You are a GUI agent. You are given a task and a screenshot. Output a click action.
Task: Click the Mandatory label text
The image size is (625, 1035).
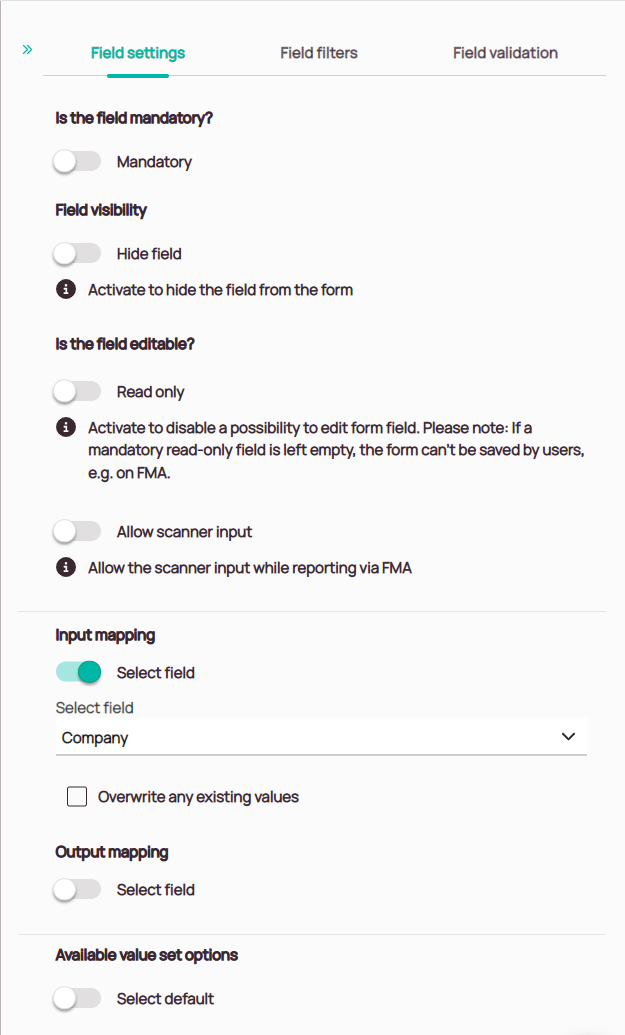pos(154,162)
